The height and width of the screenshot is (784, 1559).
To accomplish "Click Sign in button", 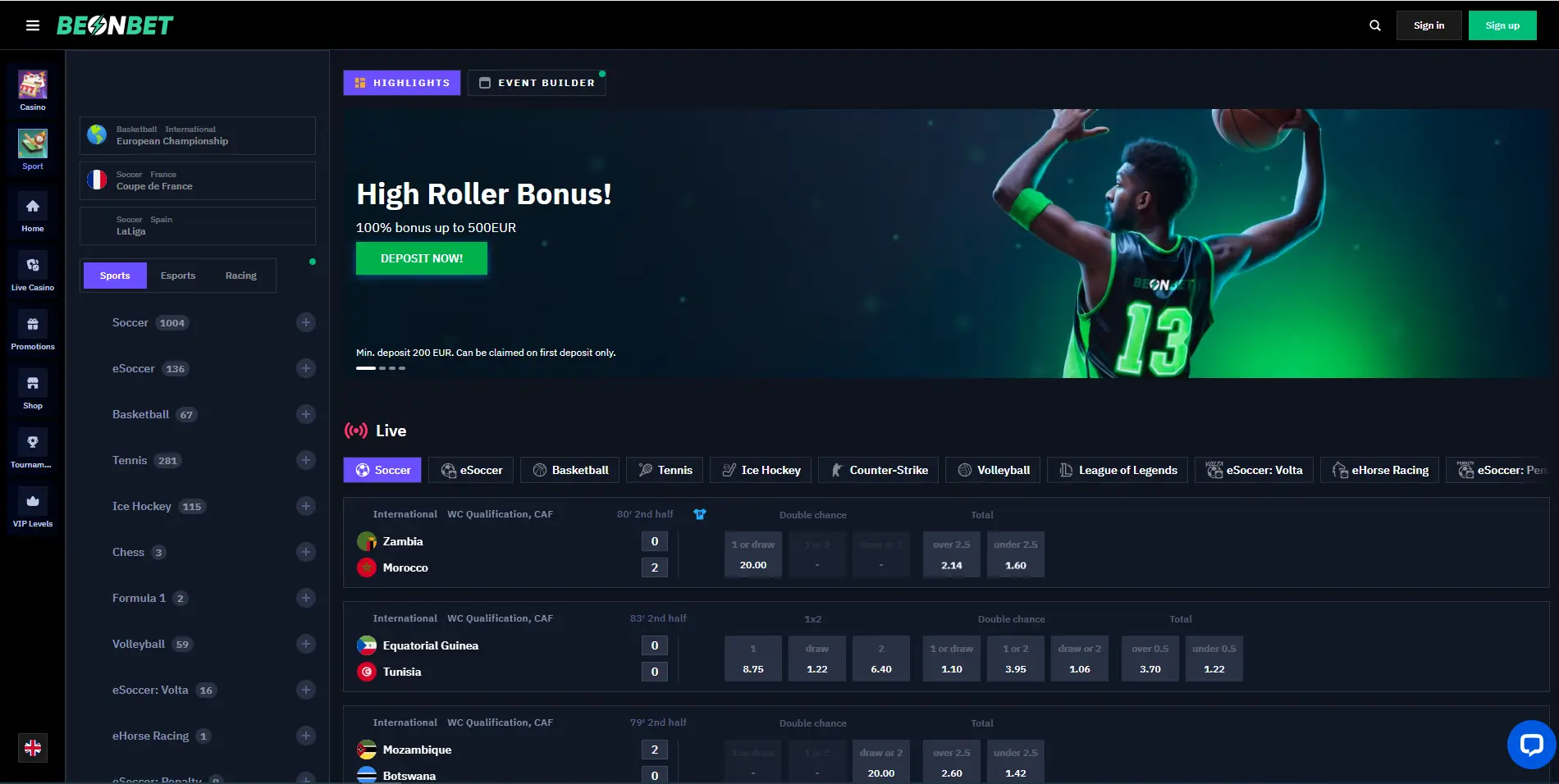I will click(x=1429, y=25).
